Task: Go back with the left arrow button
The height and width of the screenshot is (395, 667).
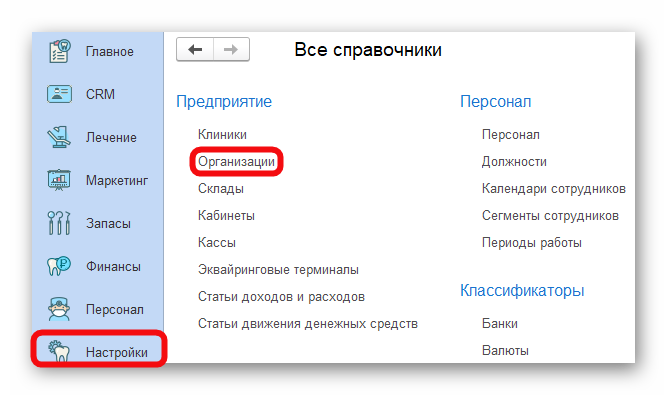Action: (195, 50)
